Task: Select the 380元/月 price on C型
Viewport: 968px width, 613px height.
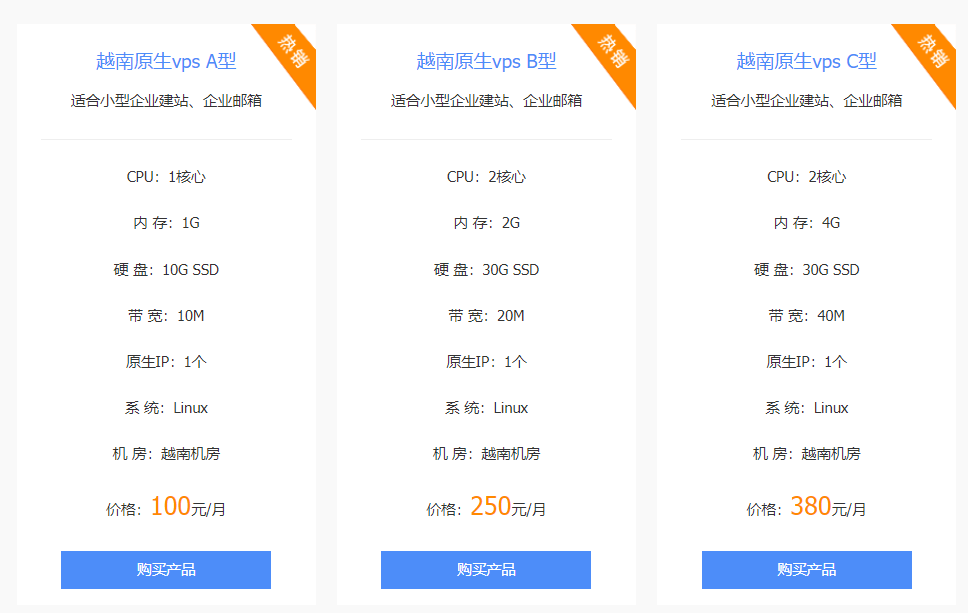Action: [x=803, y=507]
